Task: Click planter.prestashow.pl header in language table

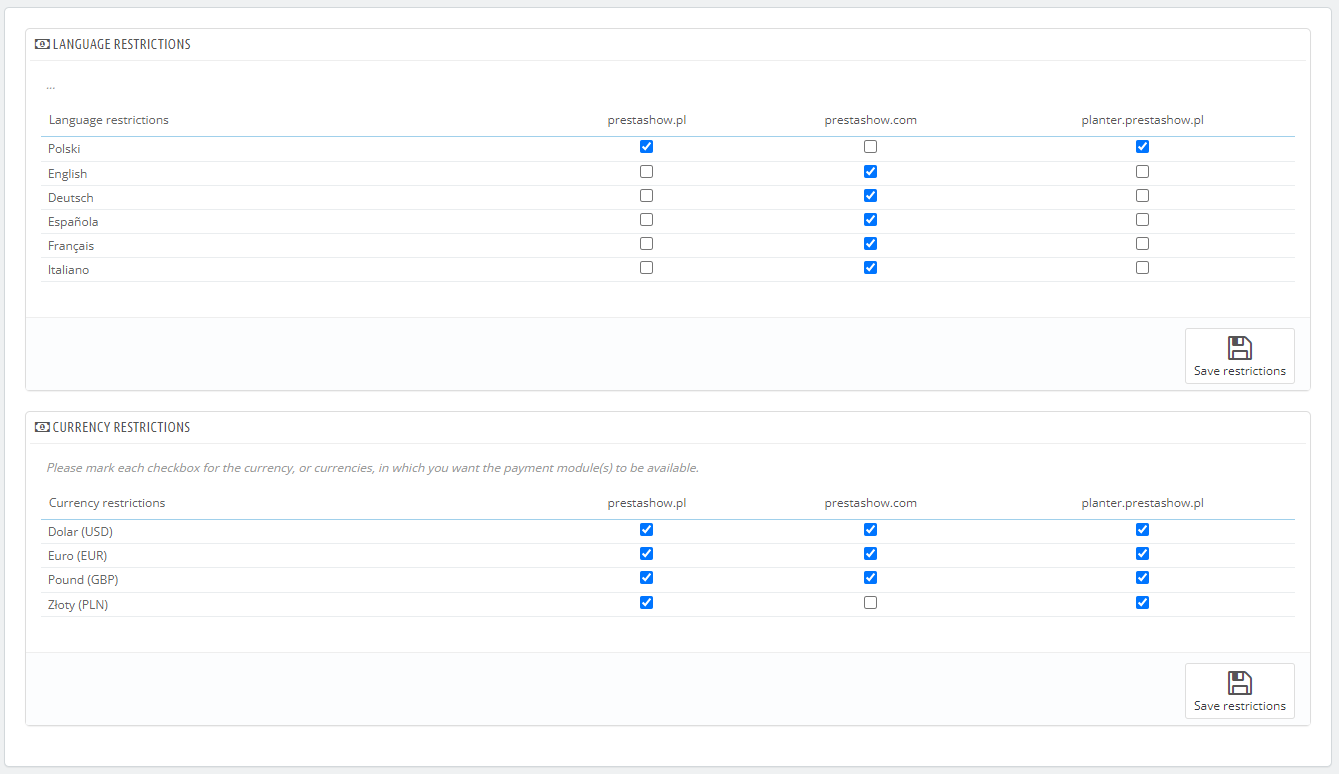Action: (x=1142, y=120)
